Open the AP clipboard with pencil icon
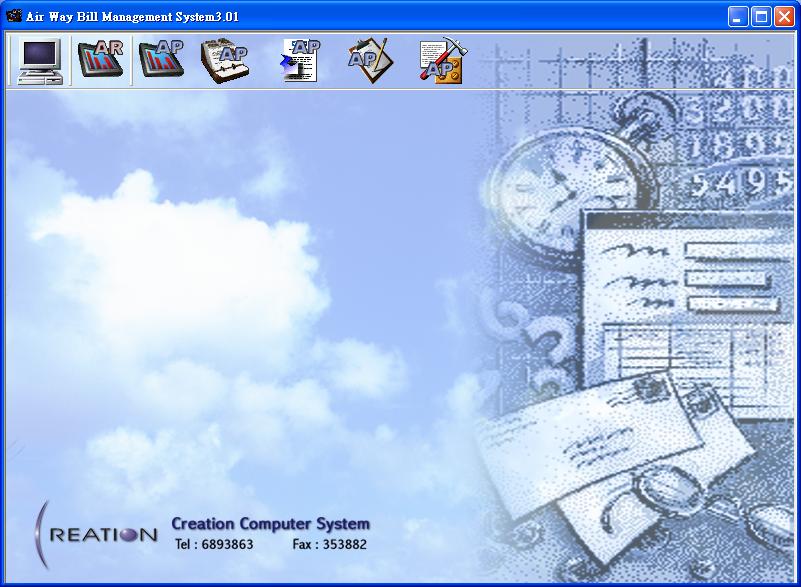This screenshot has width=801, height=587. [371, 60]
